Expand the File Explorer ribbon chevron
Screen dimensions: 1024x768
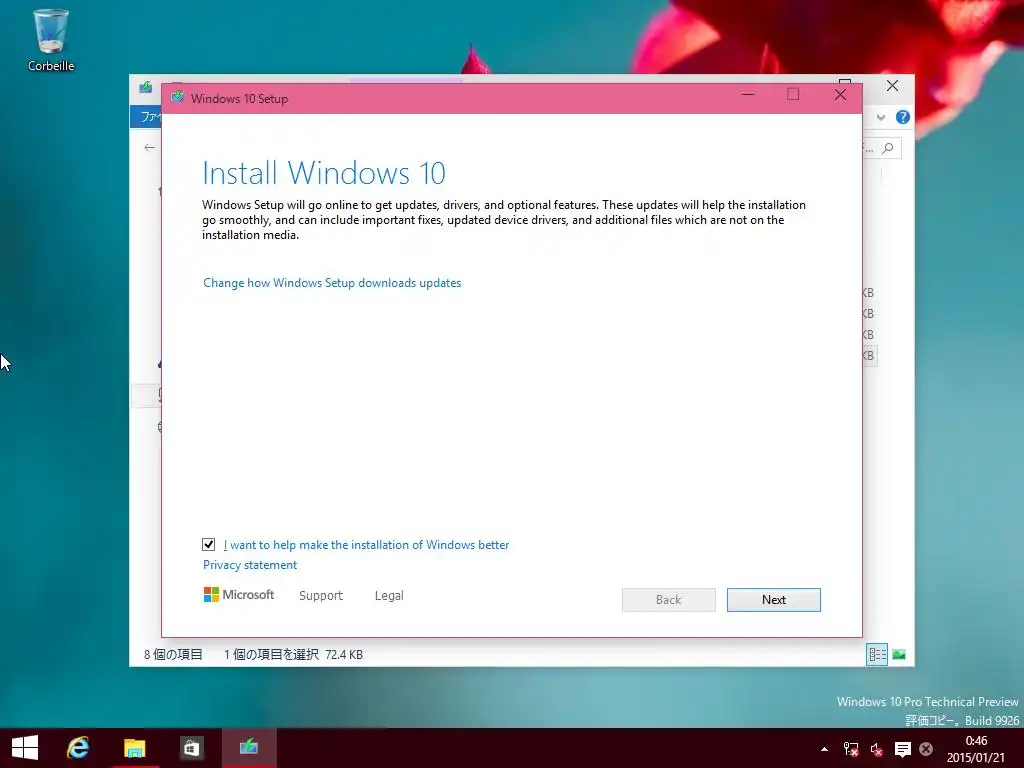[881, 118]
